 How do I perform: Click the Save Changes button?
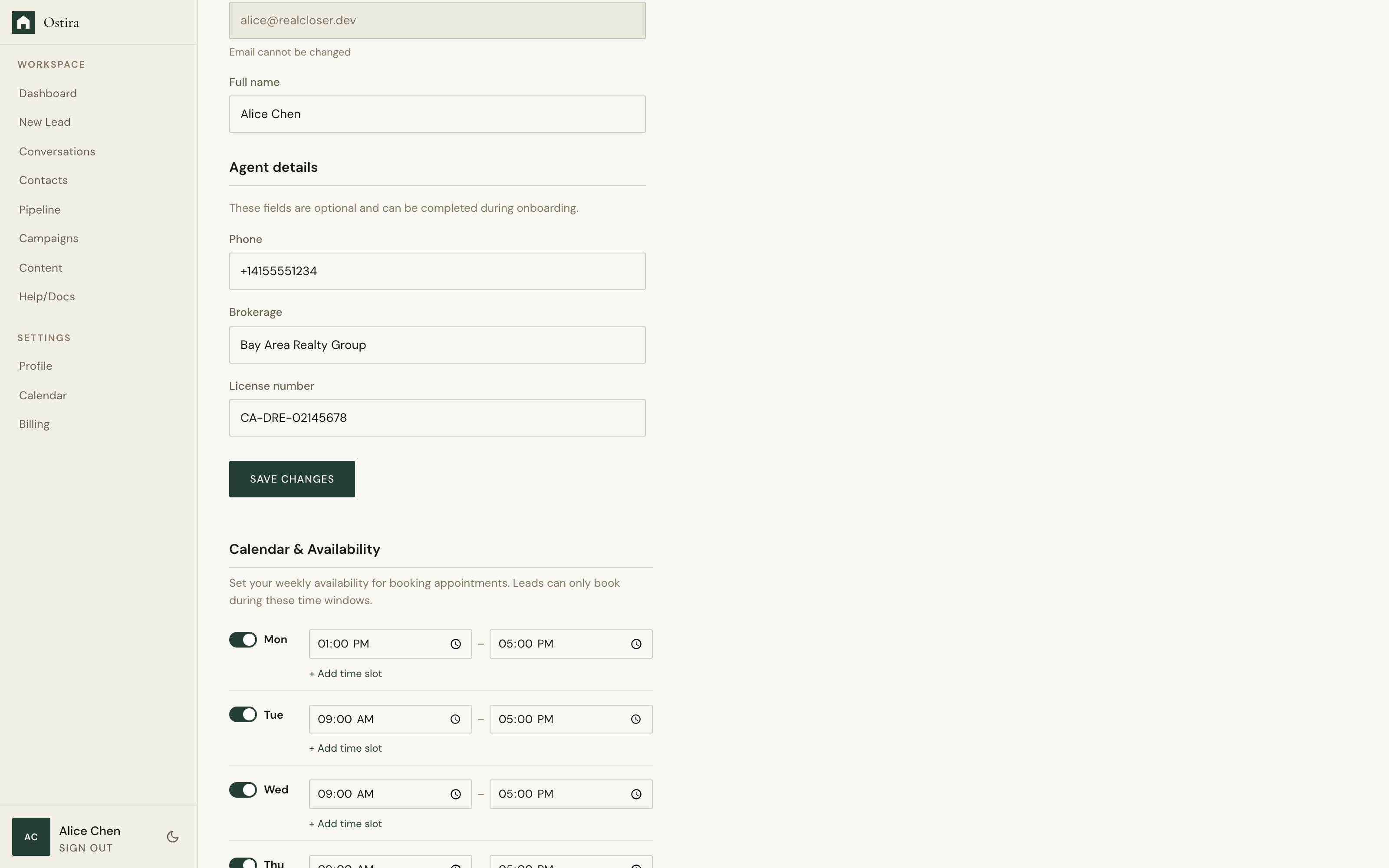292,479
